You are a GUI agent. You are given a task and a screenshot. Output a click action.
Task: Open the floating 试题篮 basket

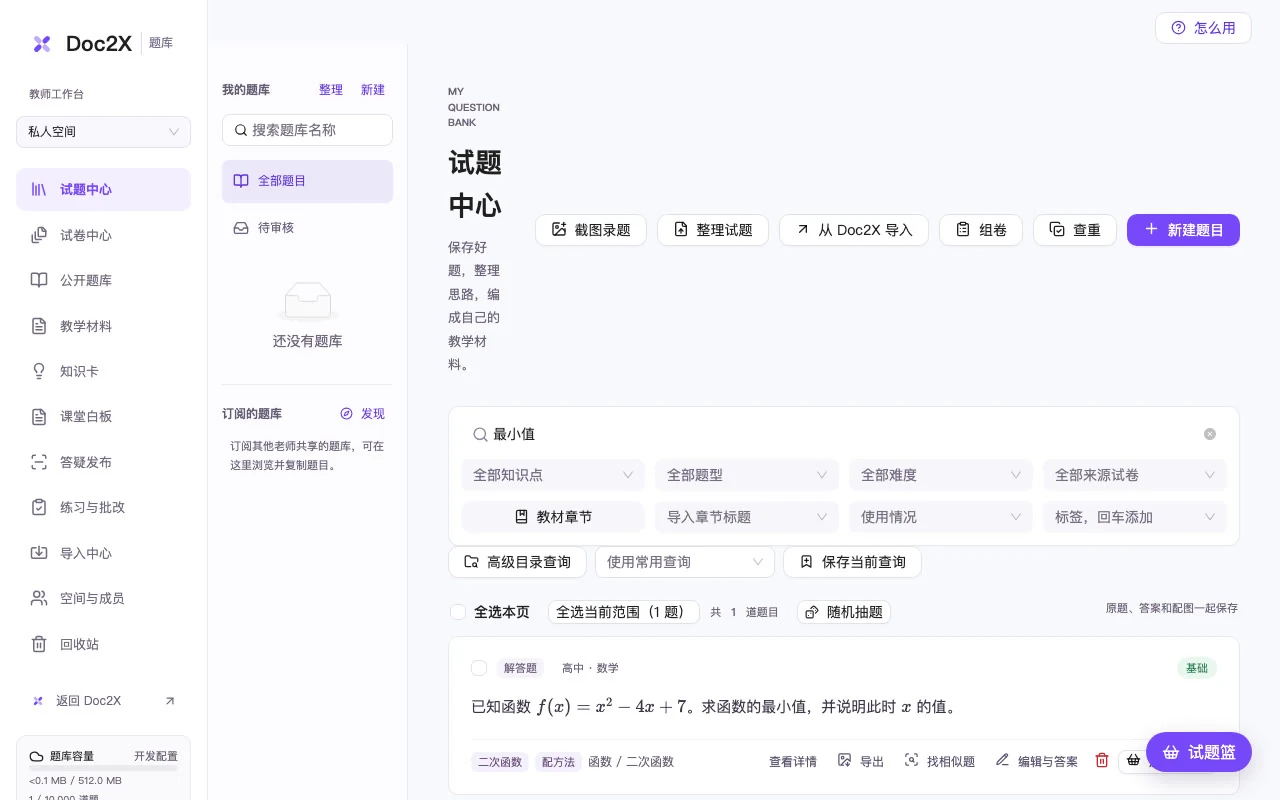pyautogui.click(x=1199, y=752)
